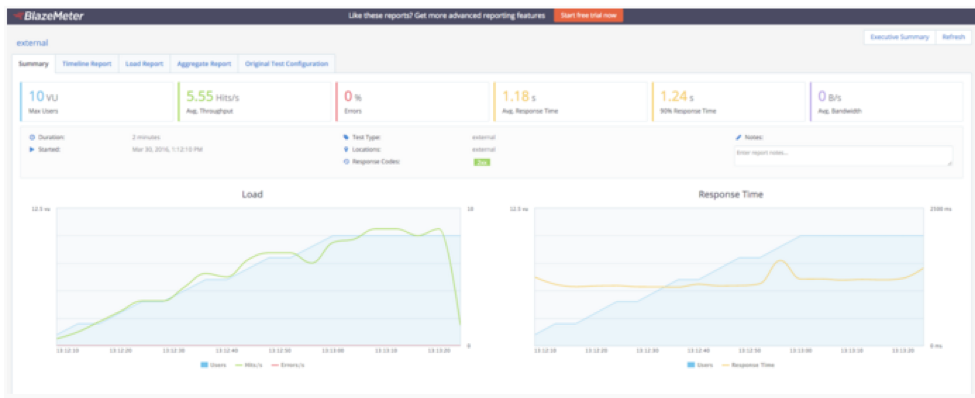Click the 'Mar 30, 2016' started timestamp

pos(168,149)
